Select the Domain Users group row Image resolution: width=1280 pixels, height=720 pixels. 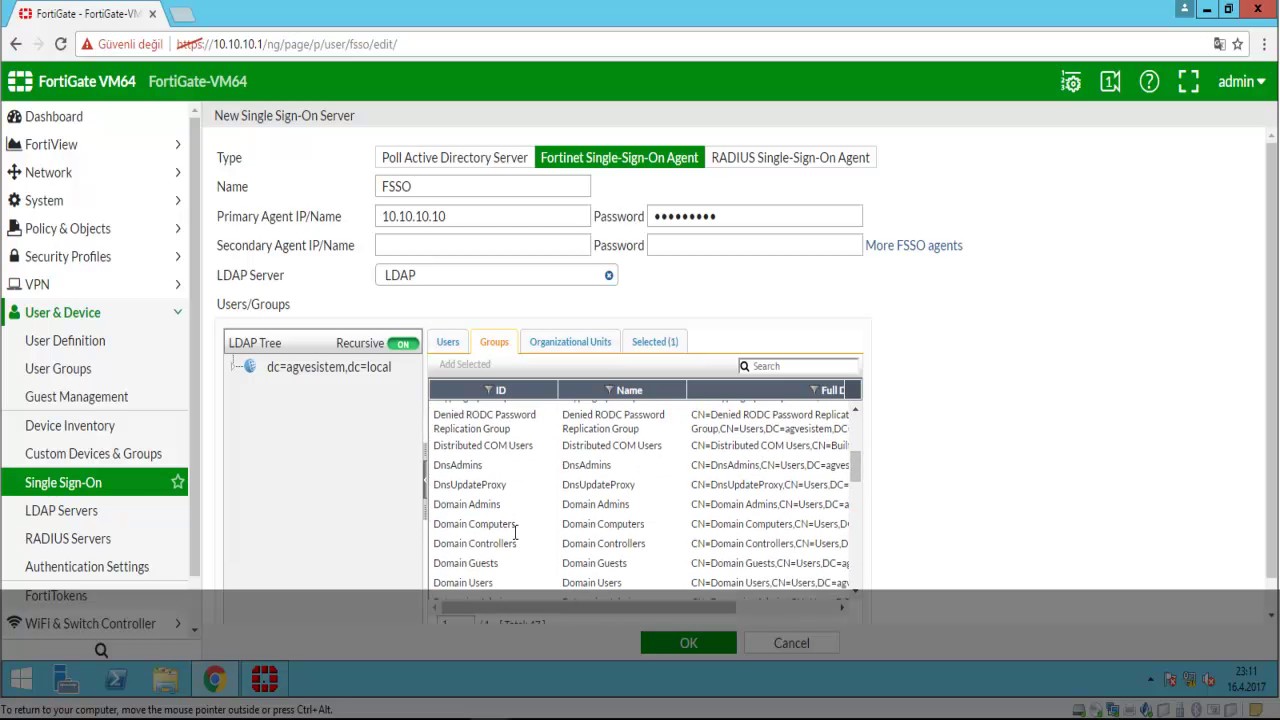[641, 582]
